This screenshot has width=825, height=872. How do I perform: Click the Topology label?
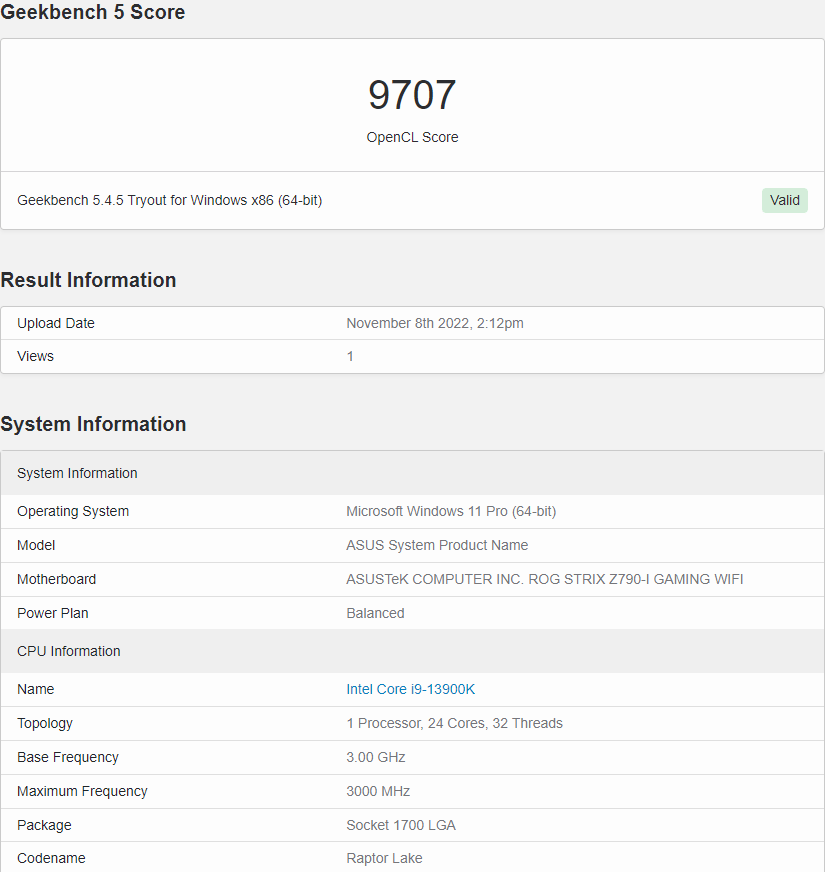45,723
